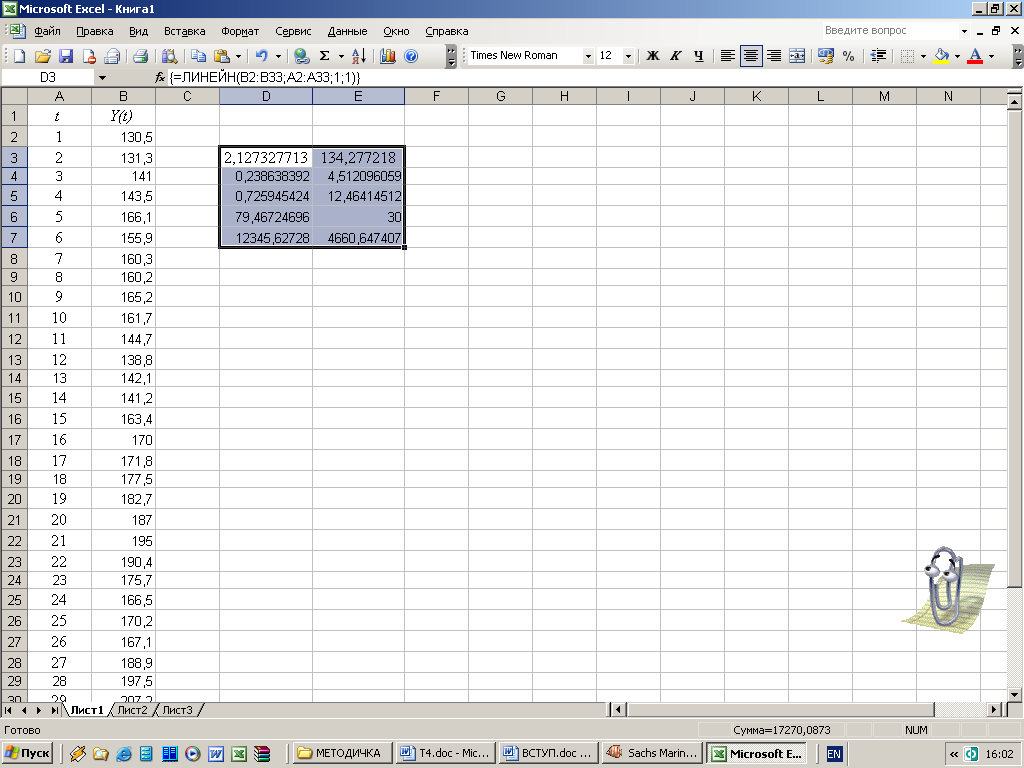The height and width of the screenshot is (768, 1024).
Task: Expand the Name Box dropdown arrow next to D3
Action: pos(102,78)
